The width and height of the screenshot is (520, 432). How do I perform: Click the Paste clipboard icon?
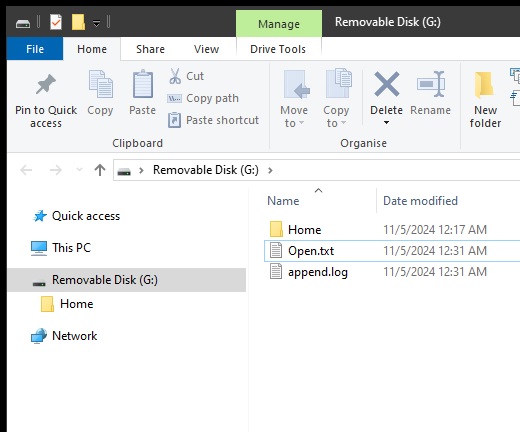(143, 84)
